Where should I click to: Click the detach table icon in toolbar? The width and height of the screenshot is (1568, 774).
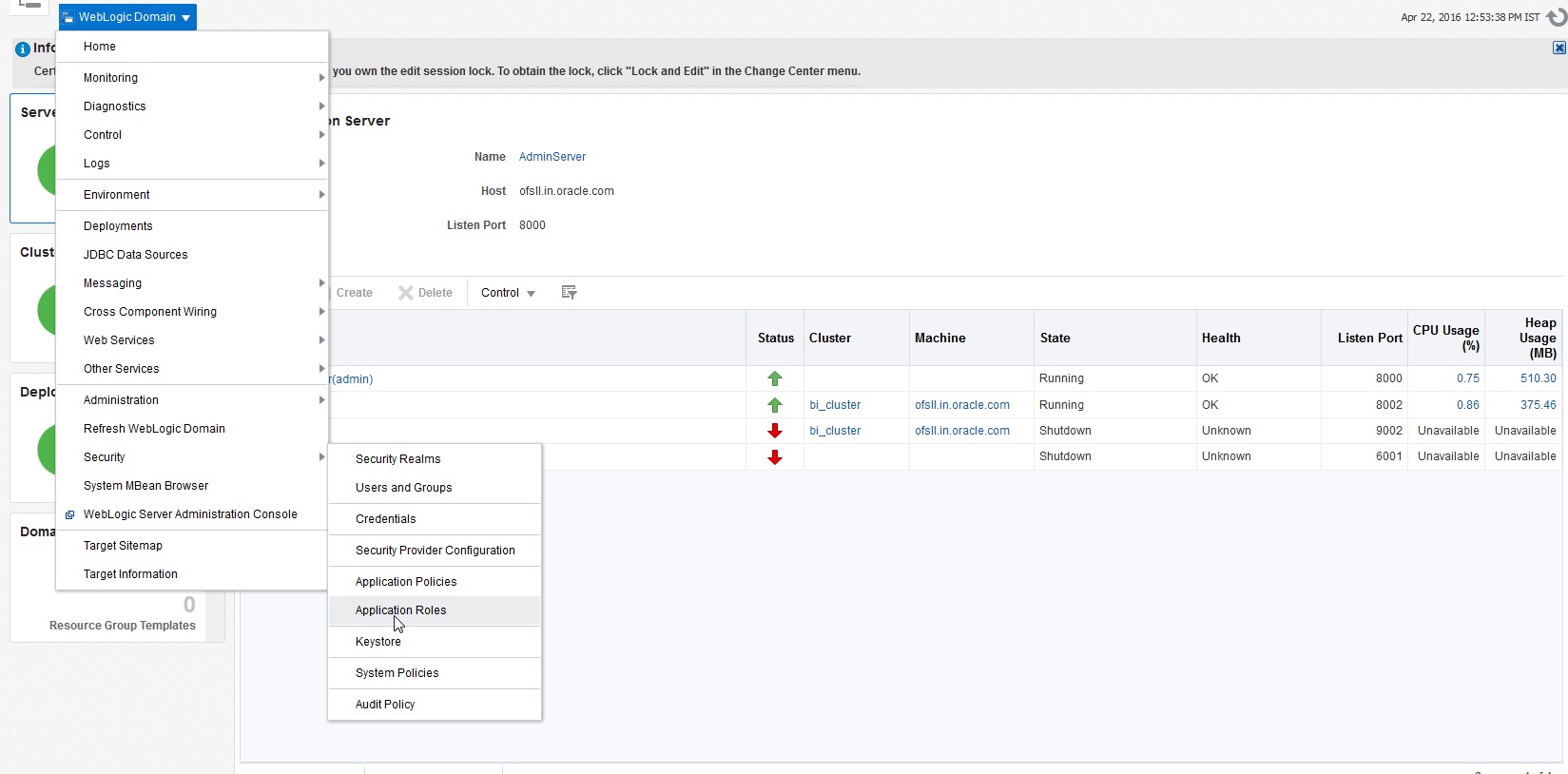569,293
